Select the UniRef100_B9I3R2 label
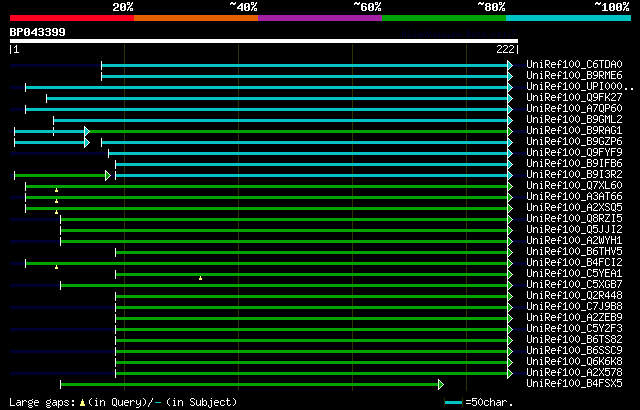 (574, 175)
